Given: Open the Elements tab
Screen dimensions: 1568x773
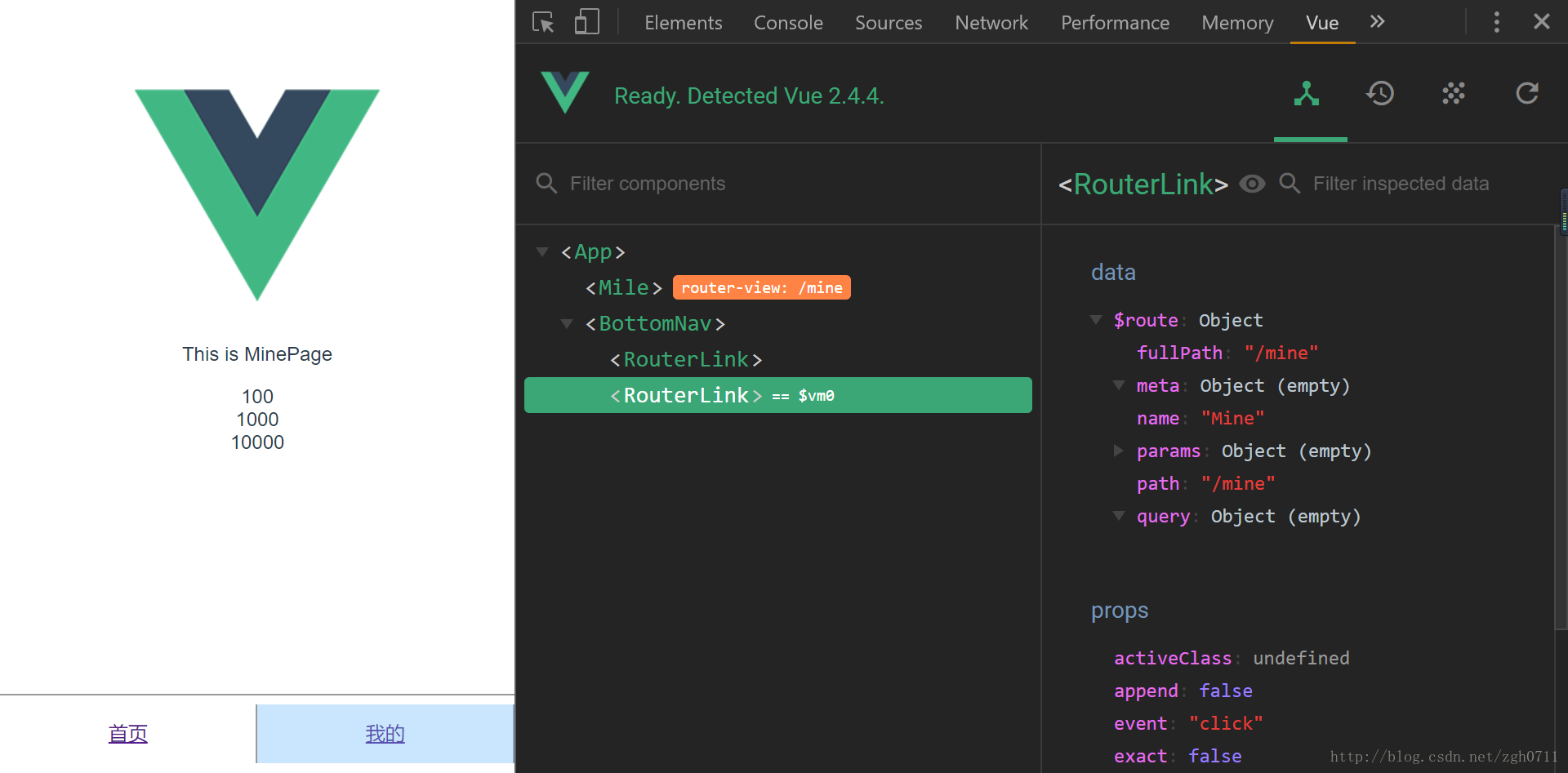Looking at the screenshot, I should pos(684,23).
